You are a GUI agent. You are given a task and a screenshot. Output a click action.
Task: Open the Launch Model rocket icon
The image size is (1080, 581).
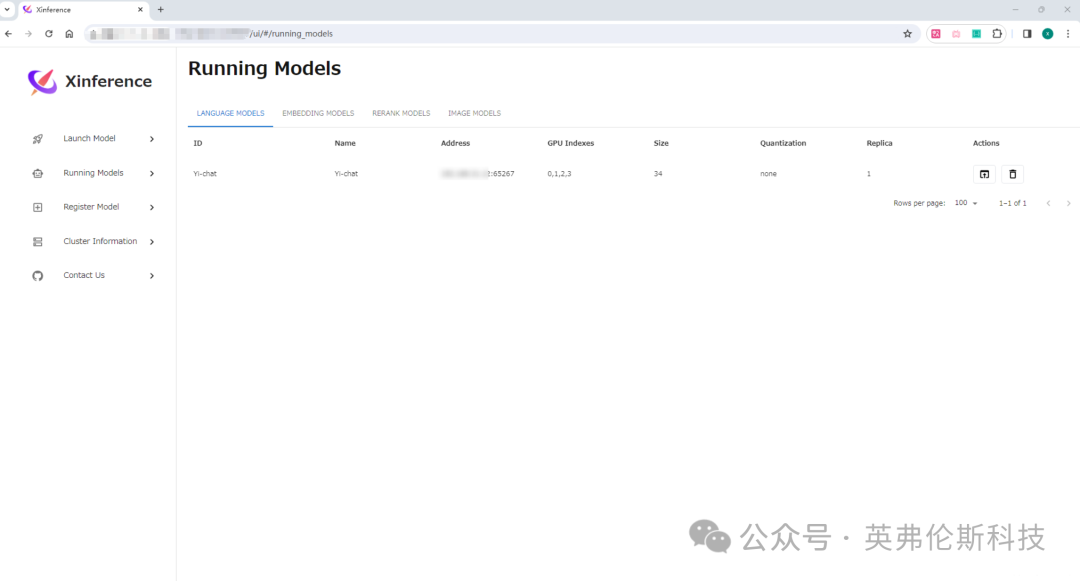[38, 139]
